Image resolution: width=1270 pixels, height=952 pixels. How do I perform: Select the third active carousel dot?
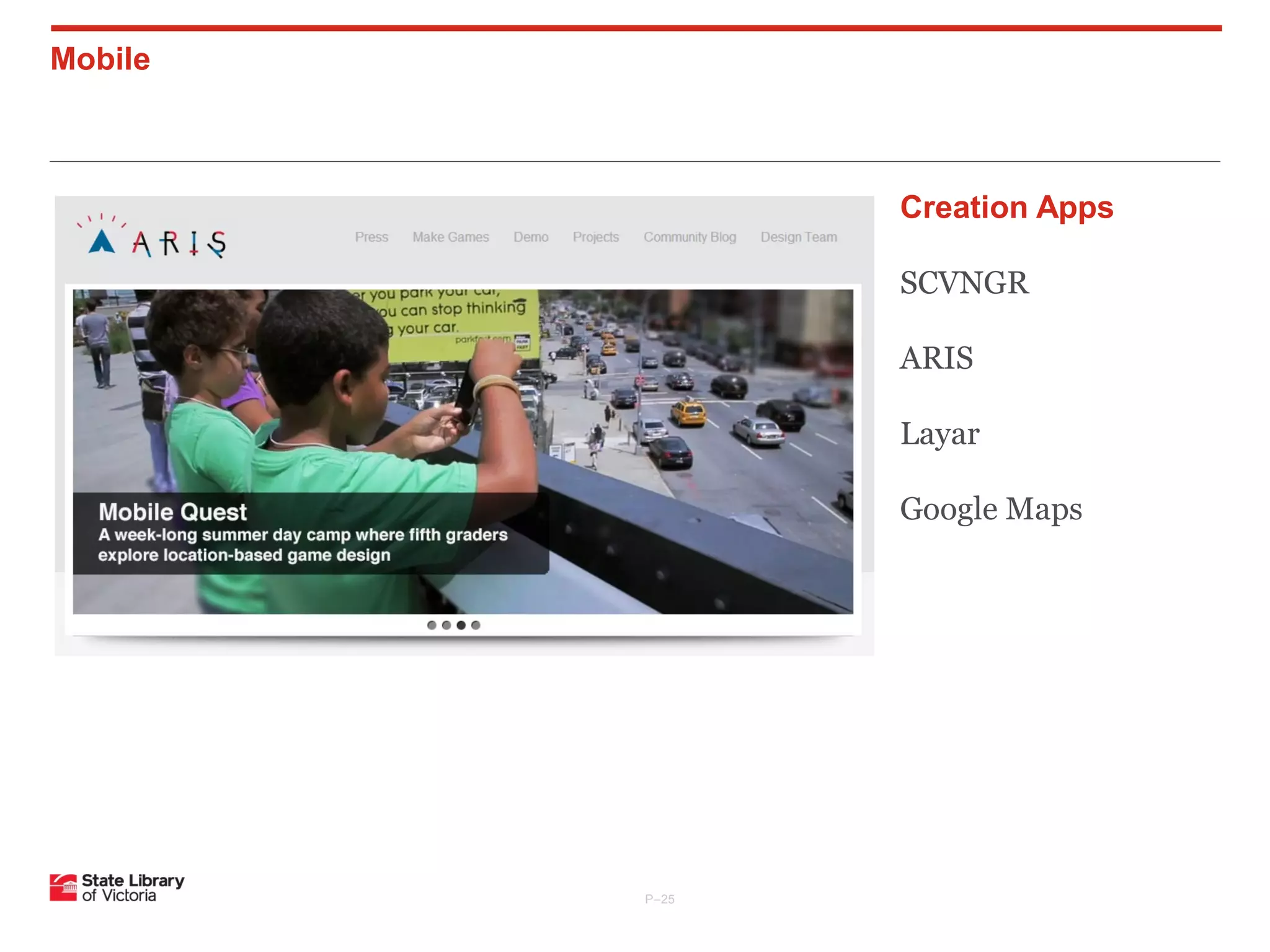[x=461, y=625]
